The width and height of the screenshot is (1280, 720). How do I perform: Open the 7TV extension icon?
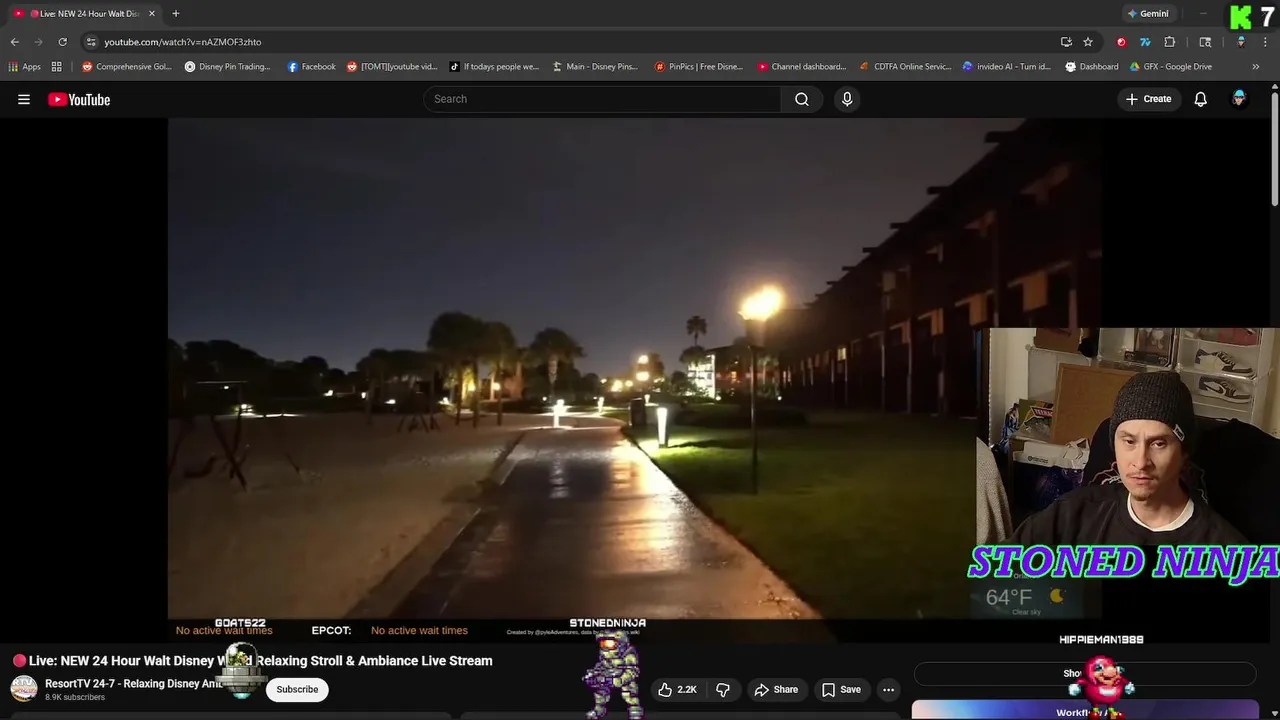(x=1145, y=42)
